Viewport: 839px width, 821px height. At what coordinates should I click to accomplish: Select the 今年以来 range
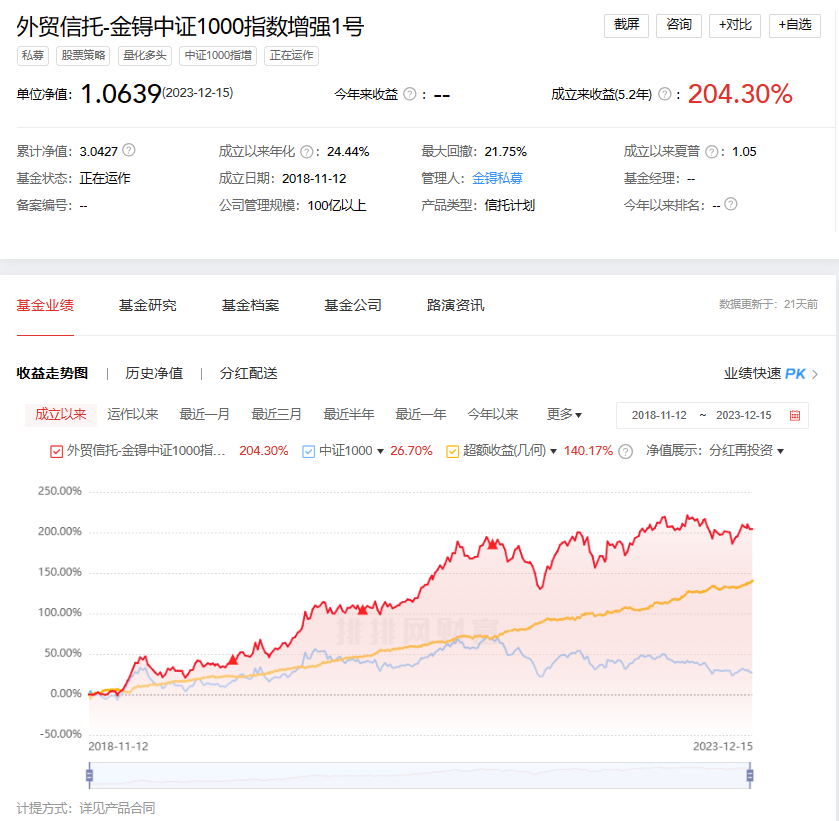[x=493, y=414]
